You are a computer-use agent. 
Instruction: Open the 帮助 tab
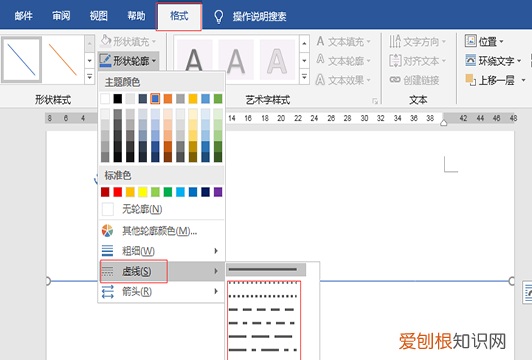click(x=136, y=16)
